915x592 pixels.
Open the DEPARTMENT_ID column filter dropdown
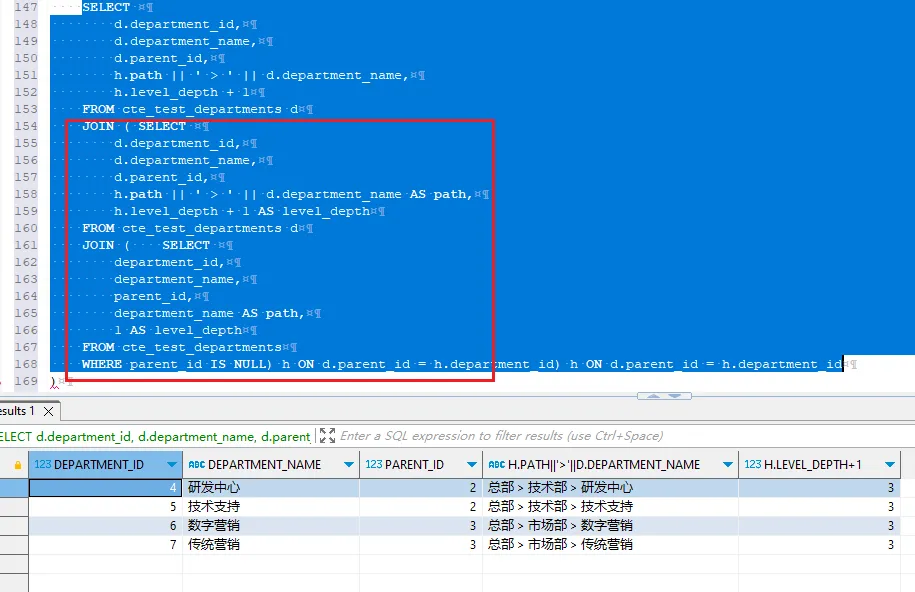pos(172,465)
